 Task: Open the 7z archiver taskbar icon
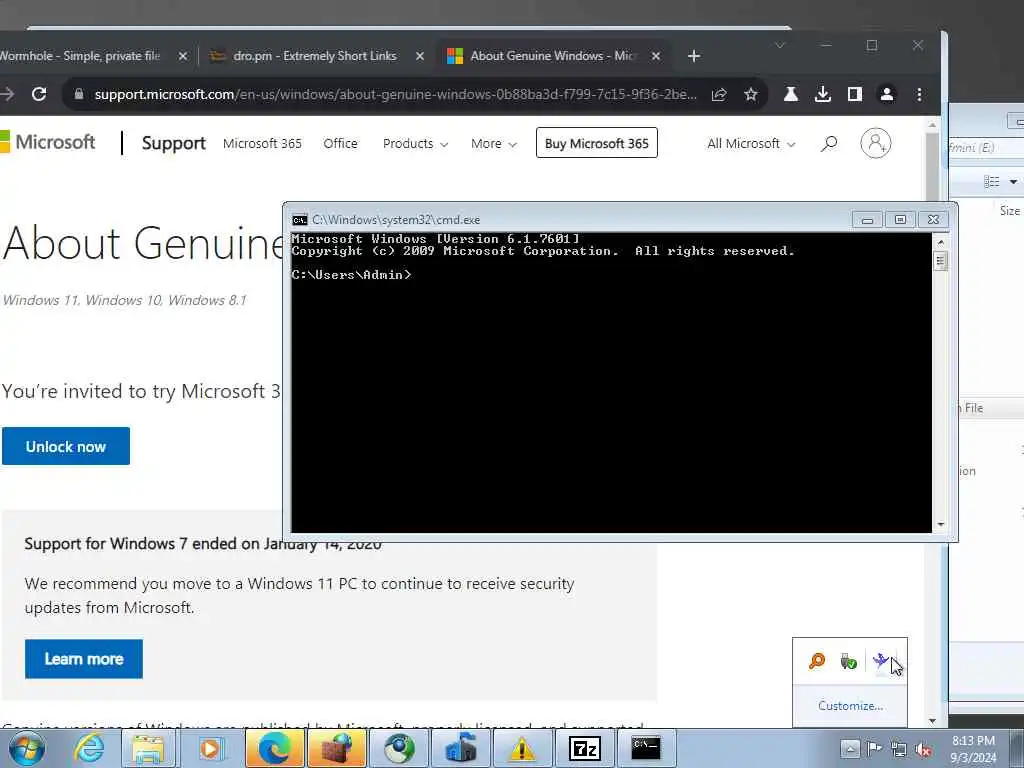point(584,748)
